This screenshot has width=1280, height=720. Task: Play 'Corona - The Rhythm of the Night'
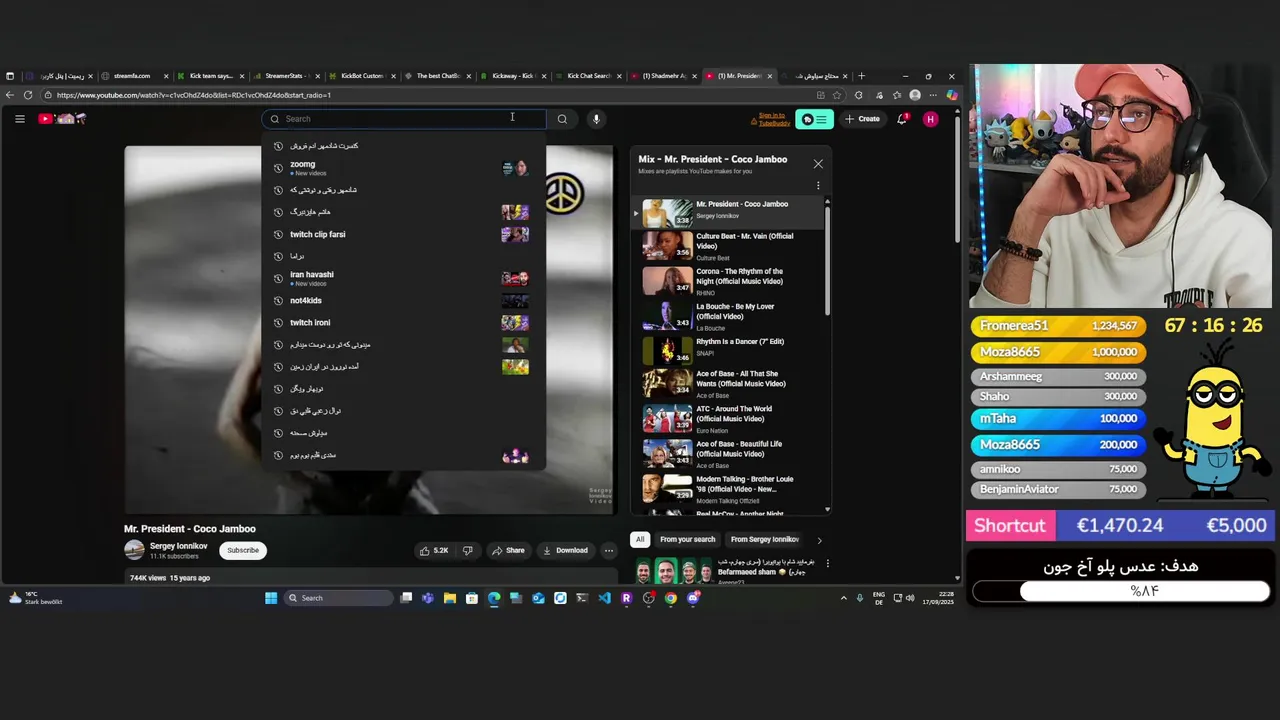point(730,280)
